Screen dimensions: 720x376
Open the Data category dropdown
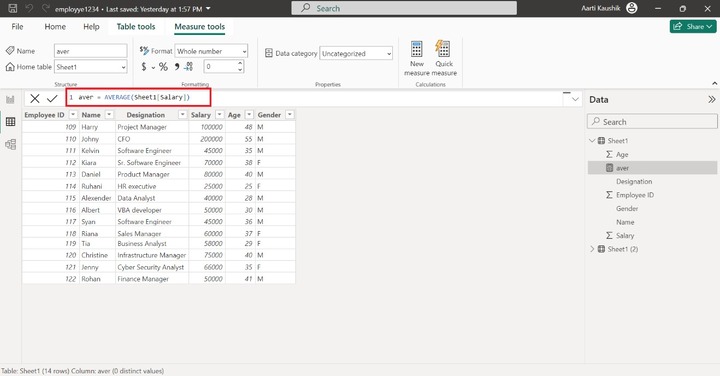coord(356,53)
